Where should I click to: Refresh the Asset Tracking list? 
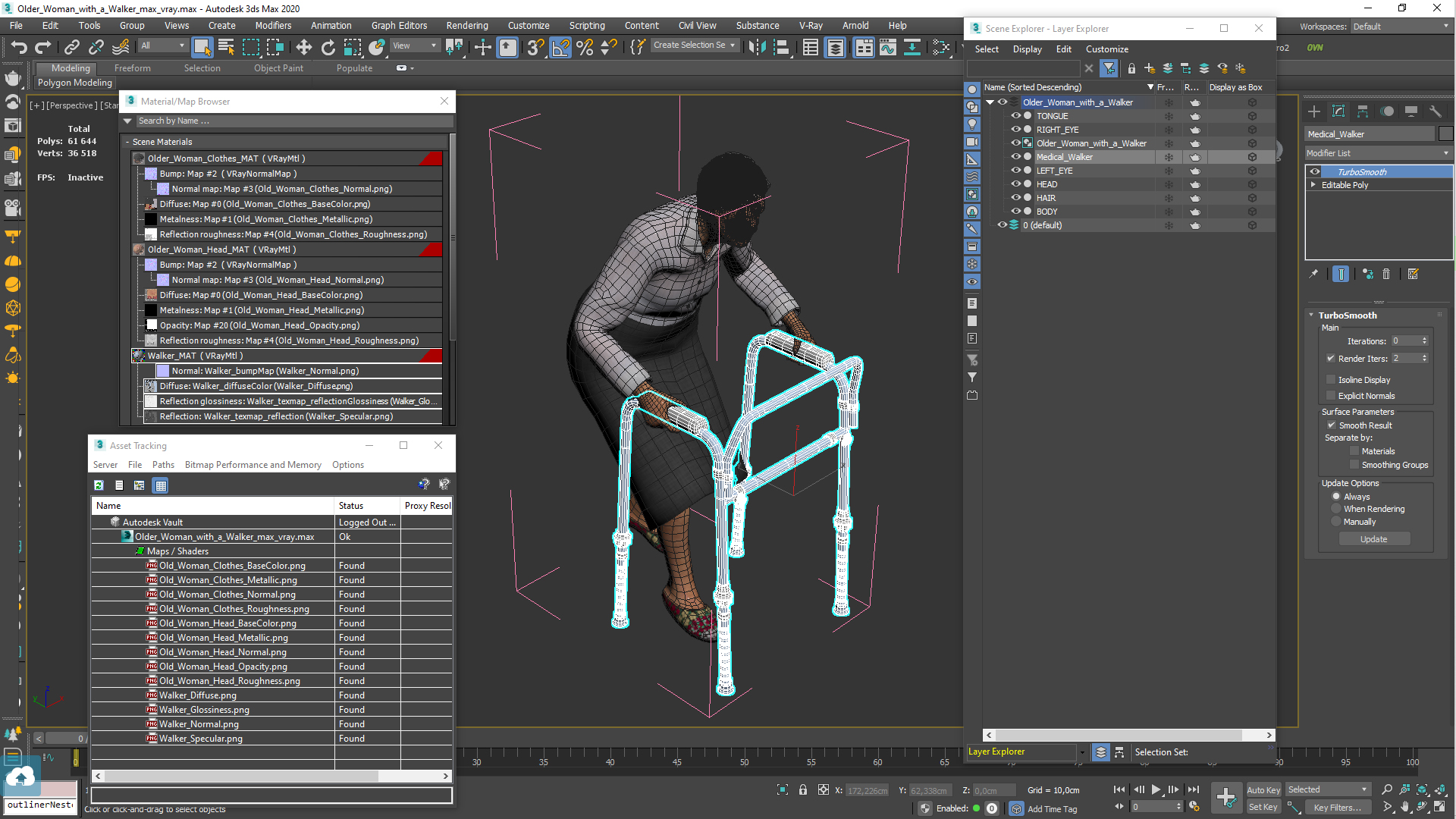point(99,485)
